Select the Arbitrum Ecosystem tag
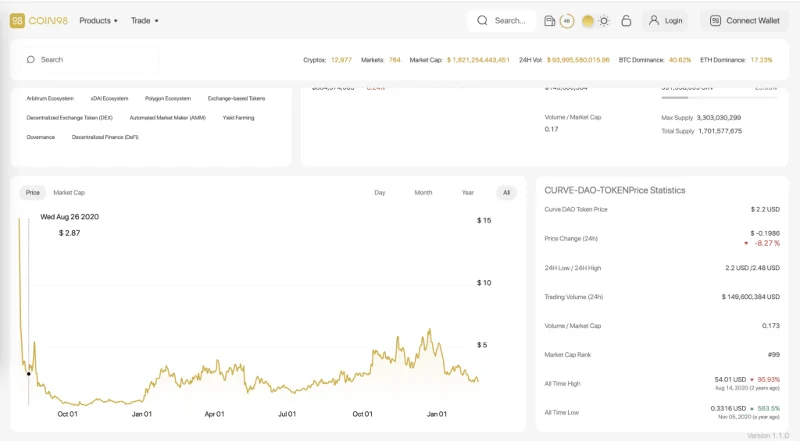This screenshot has height=441, width=800. click(50, 99)
